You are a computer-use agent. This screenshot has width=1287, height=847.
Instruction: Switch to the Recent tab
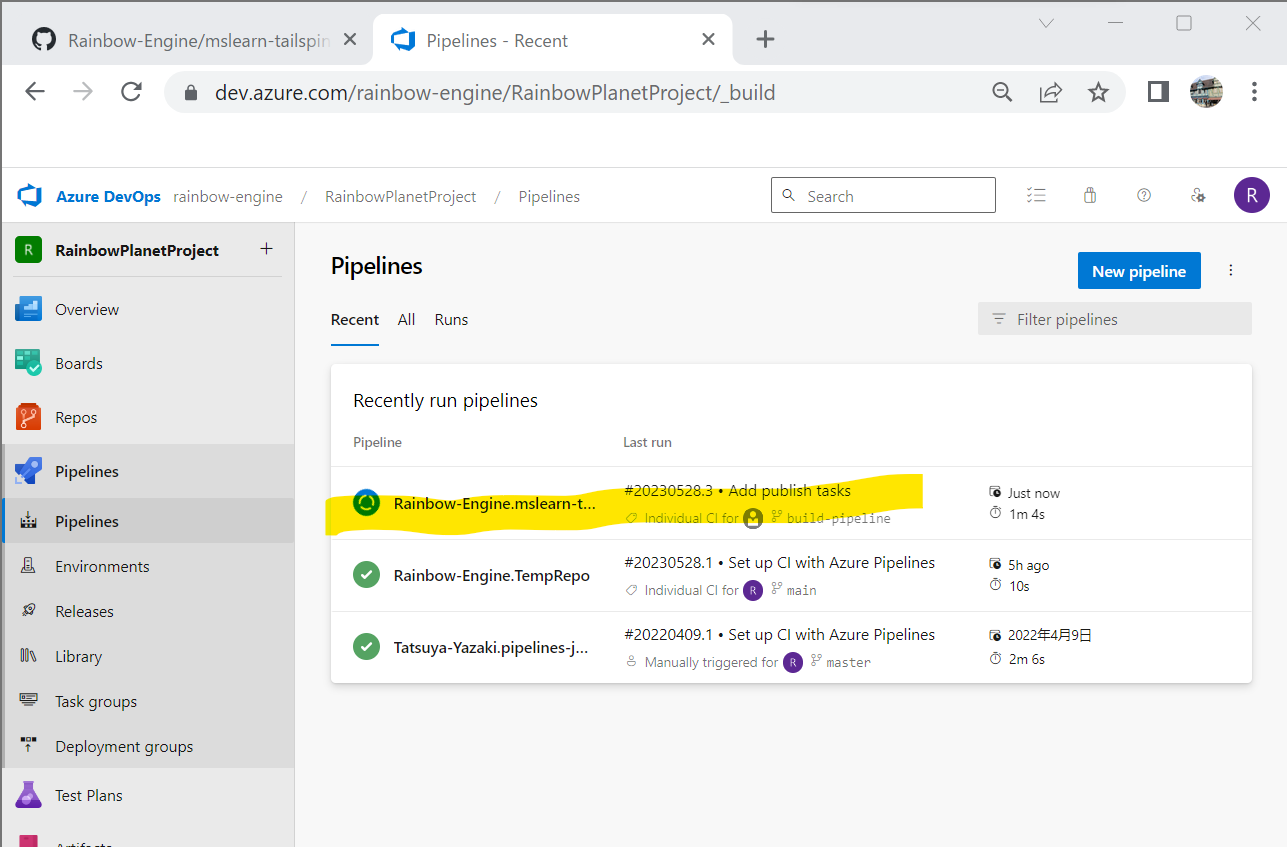pyautogui.click(x=355, y=320)
